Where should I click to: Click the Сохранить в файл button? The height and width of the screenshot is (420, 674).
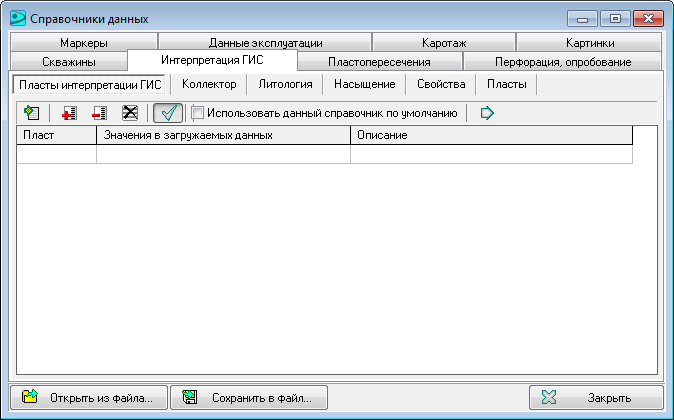(249, 397)
